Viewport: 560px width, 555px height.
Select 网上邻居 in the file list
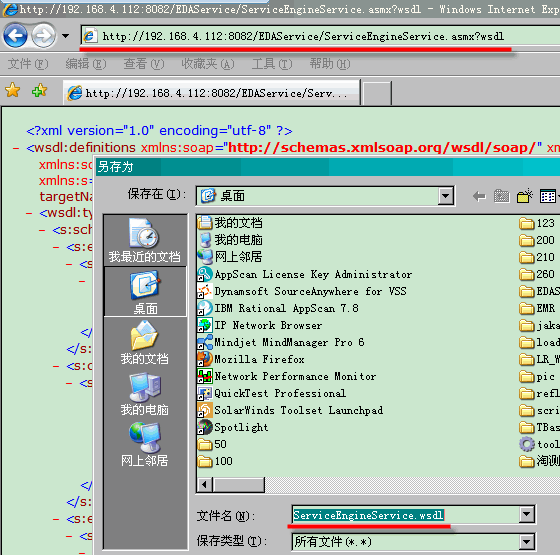pos(230,257)
